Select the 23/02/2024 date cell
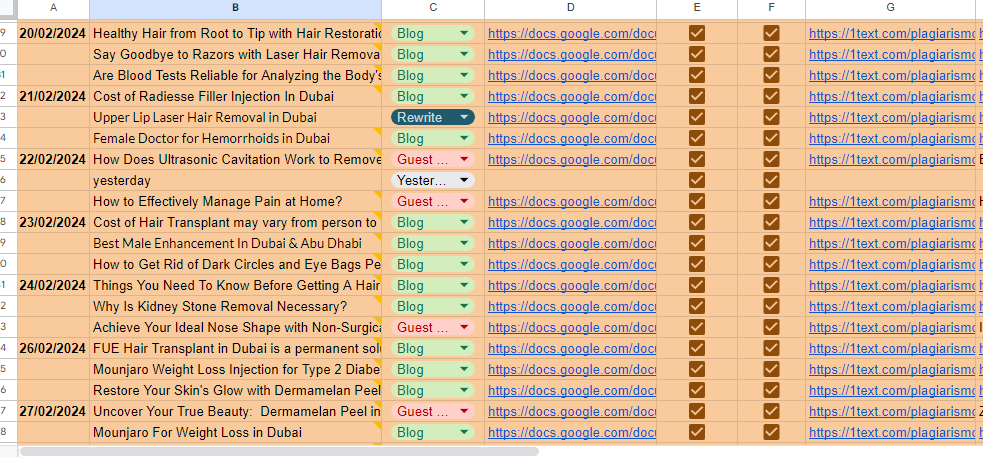This screenshot has width=983, height=458. coord(52,222)
